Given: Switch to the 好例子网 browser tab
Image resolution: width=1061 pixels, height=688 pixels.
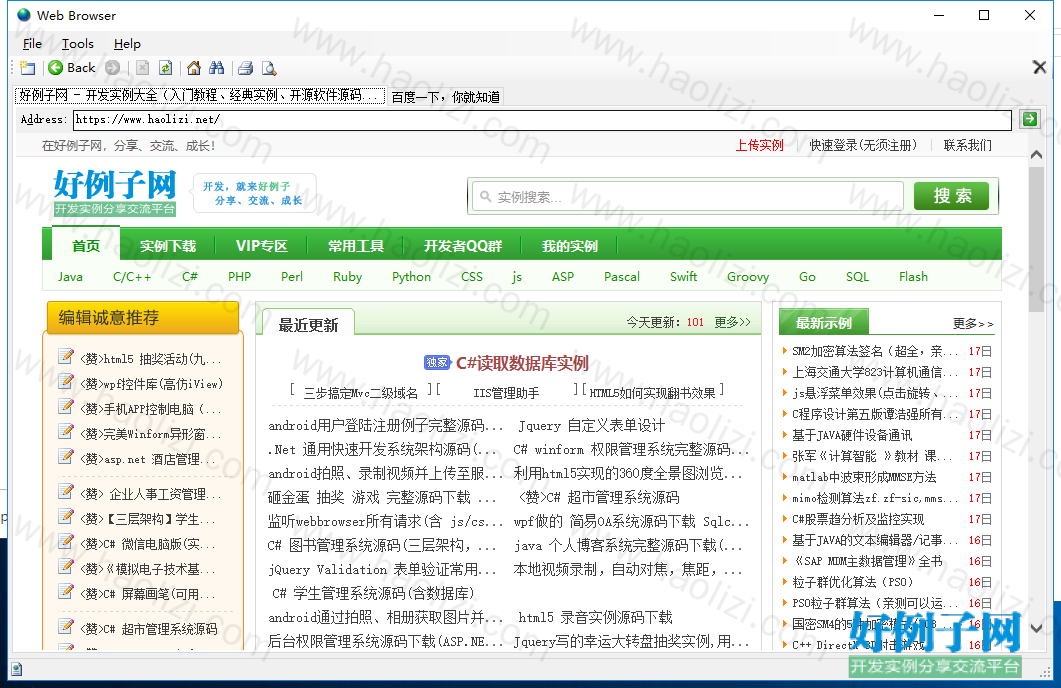Looking at the screenshot, I should [x=200, y=95].
